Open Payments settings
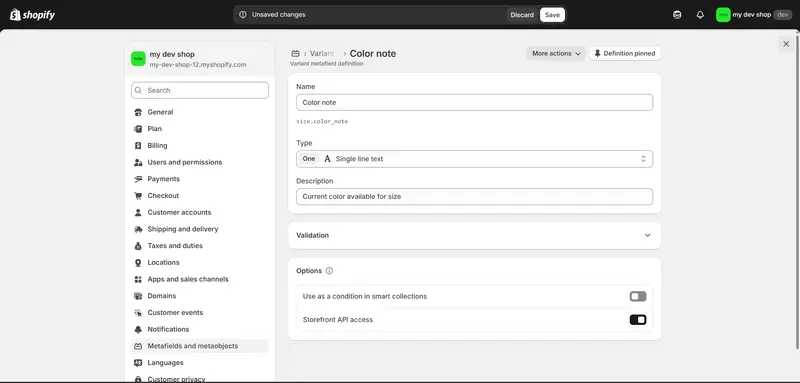 tap(199, 179)
